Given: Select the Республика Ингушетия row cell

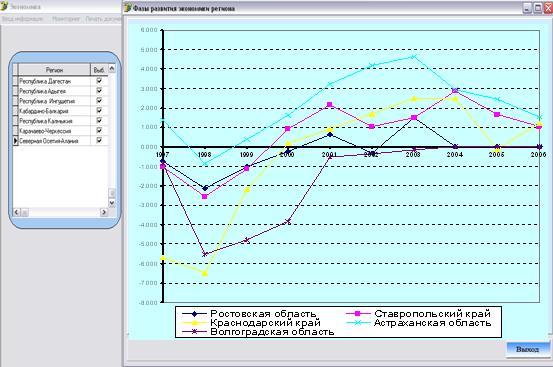Looking at the screenshot, I should [x=54, y=101].
